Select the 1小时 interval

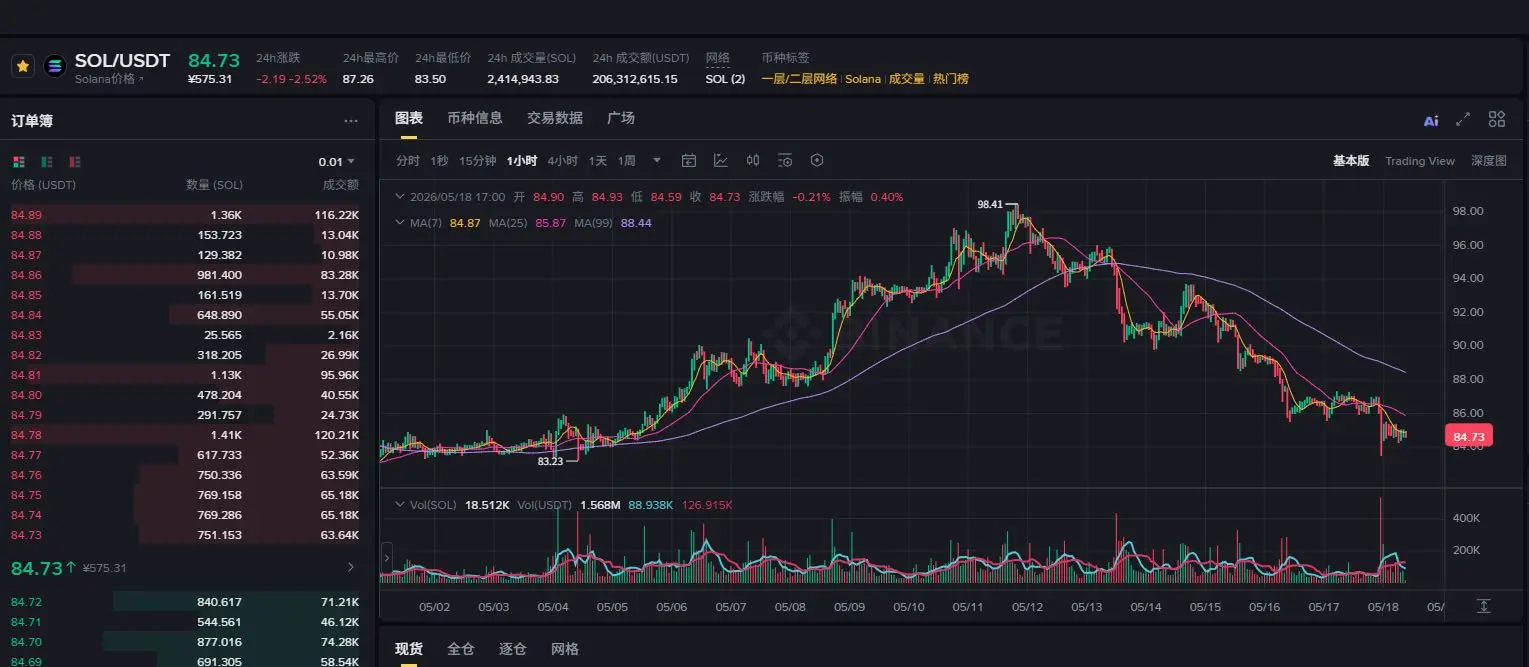(522, 161)
